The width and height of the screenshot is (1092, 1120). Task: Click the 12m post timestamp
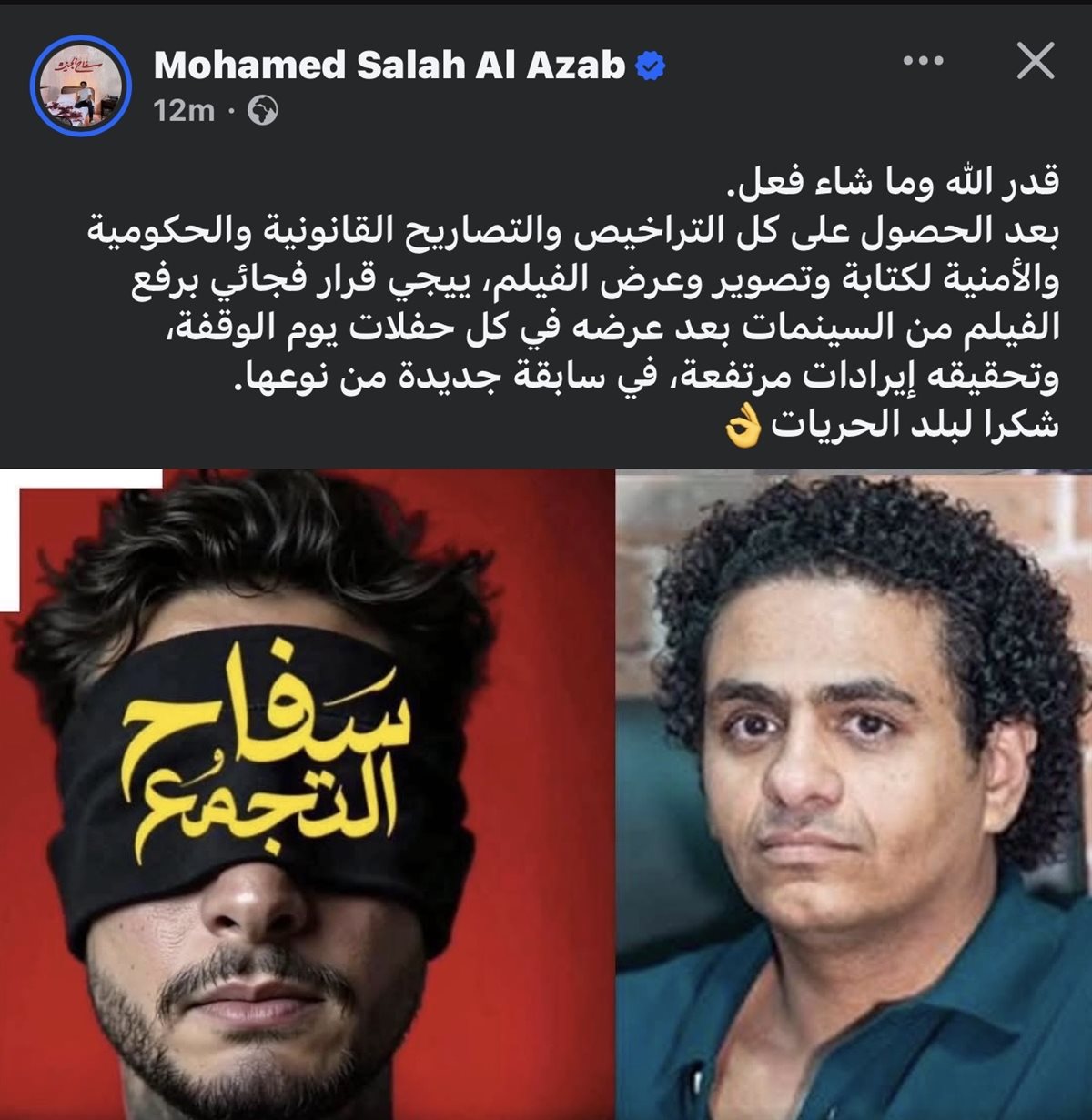coord(184,111)
